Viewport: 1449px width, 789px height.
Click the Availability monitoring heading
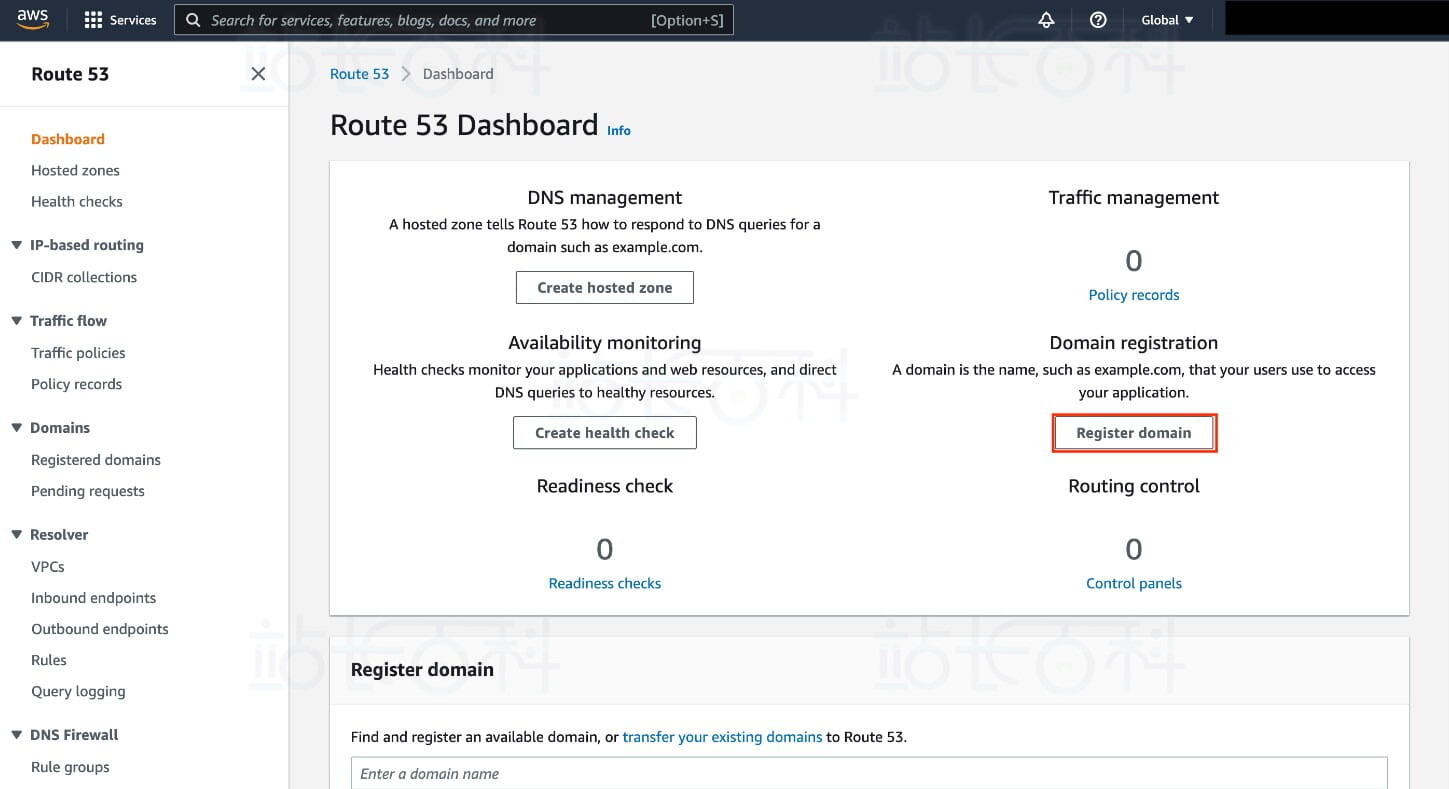[x=605, y=343]
